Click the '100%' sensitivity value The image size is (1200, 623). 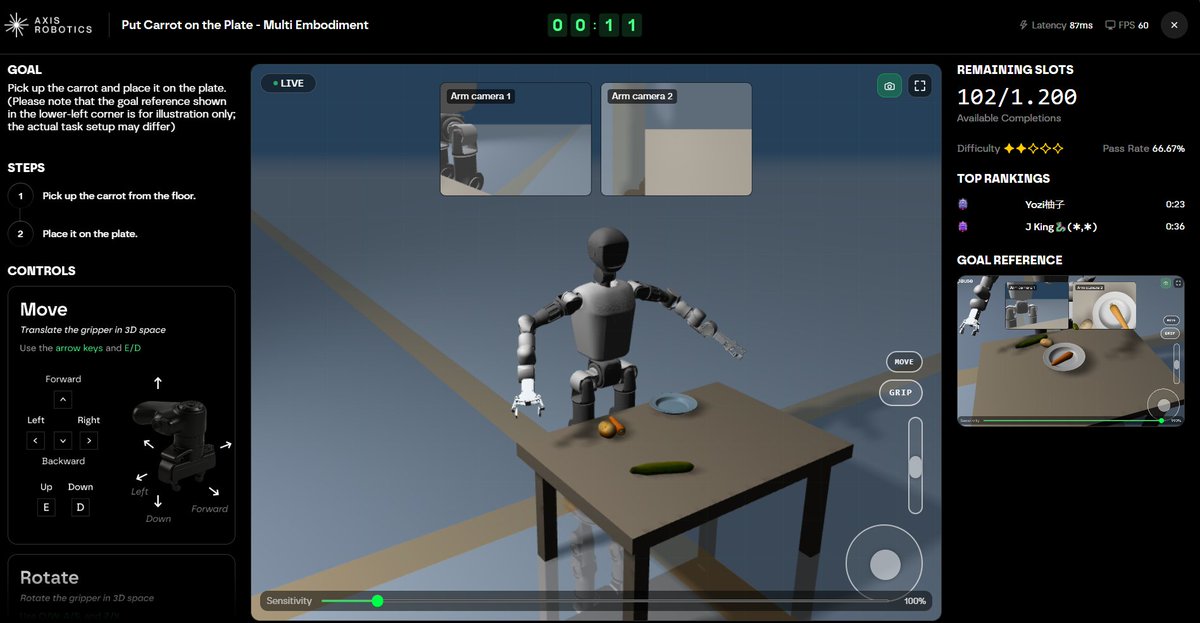tap(915, 601)
